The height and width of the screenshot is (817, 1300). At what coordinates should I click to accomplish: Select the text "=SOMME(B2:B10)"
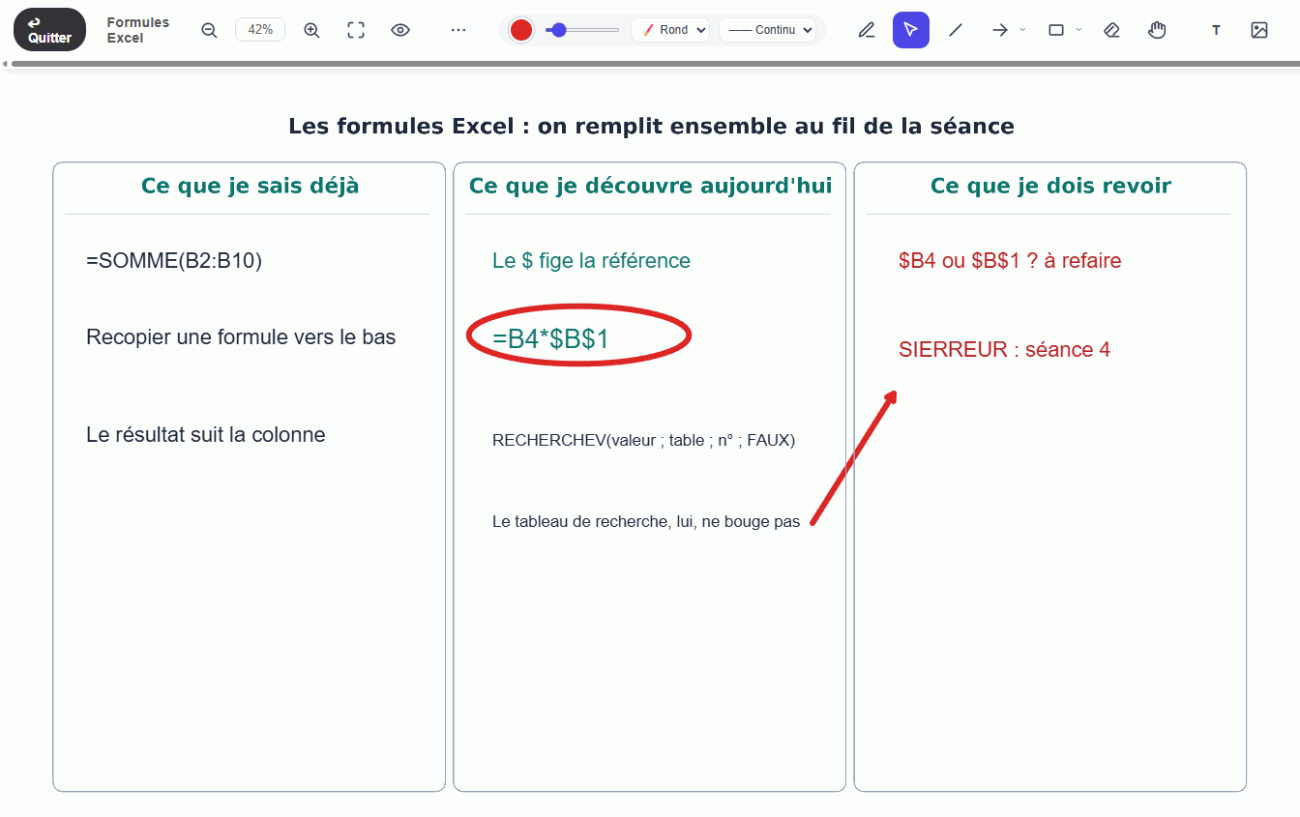coord(174,261)
